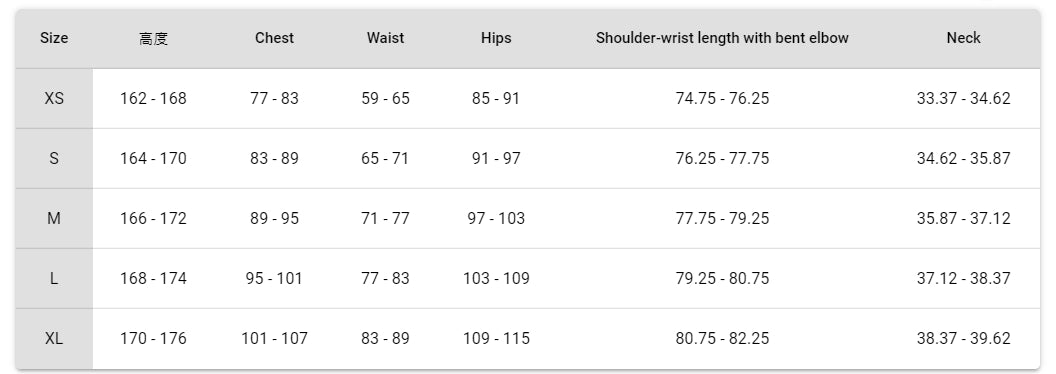Choose the L size row label
The image size is (1056, 374).
[54, 278]
